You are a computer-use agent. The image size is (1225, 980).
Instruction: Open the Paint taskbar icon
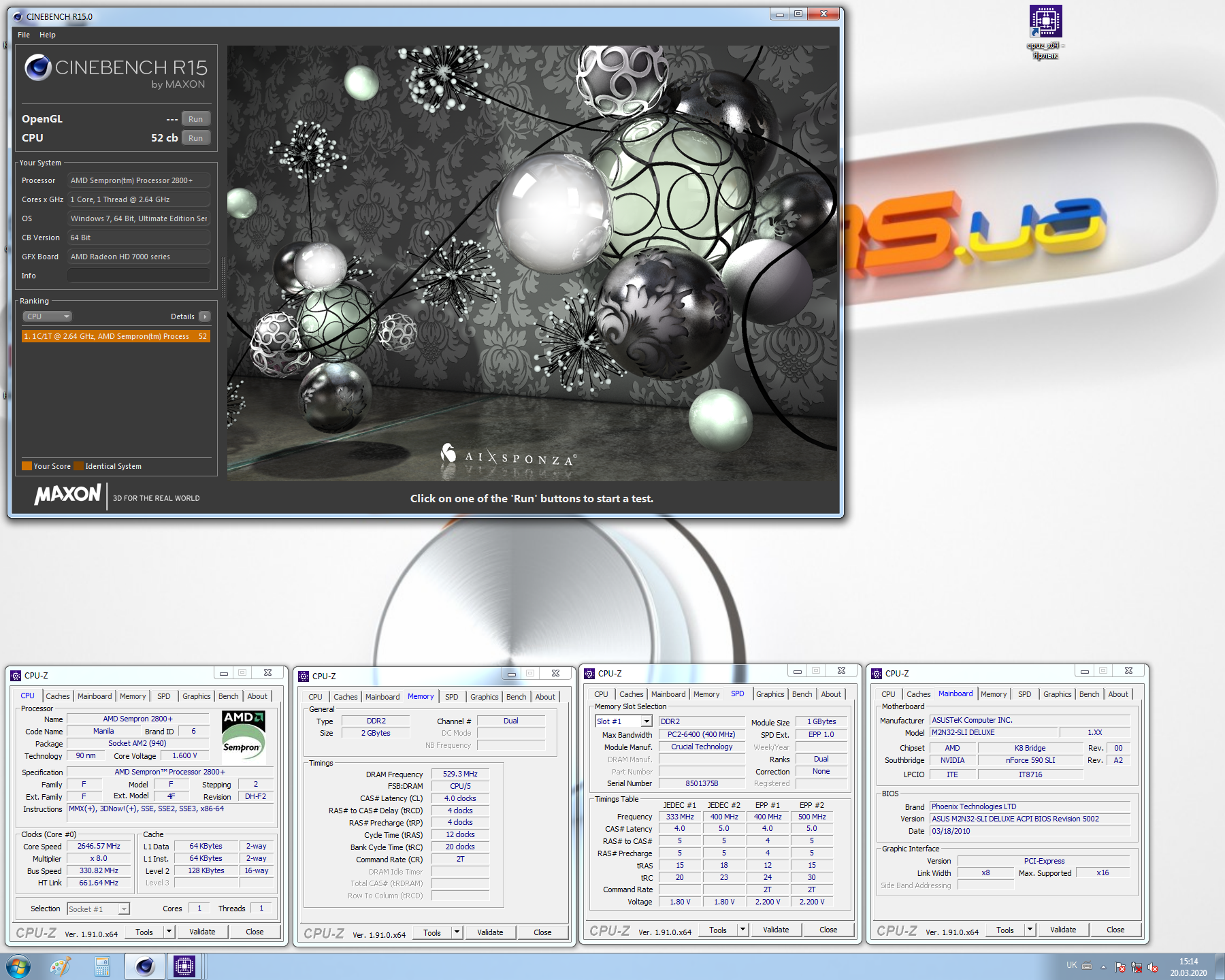point(61,966)
